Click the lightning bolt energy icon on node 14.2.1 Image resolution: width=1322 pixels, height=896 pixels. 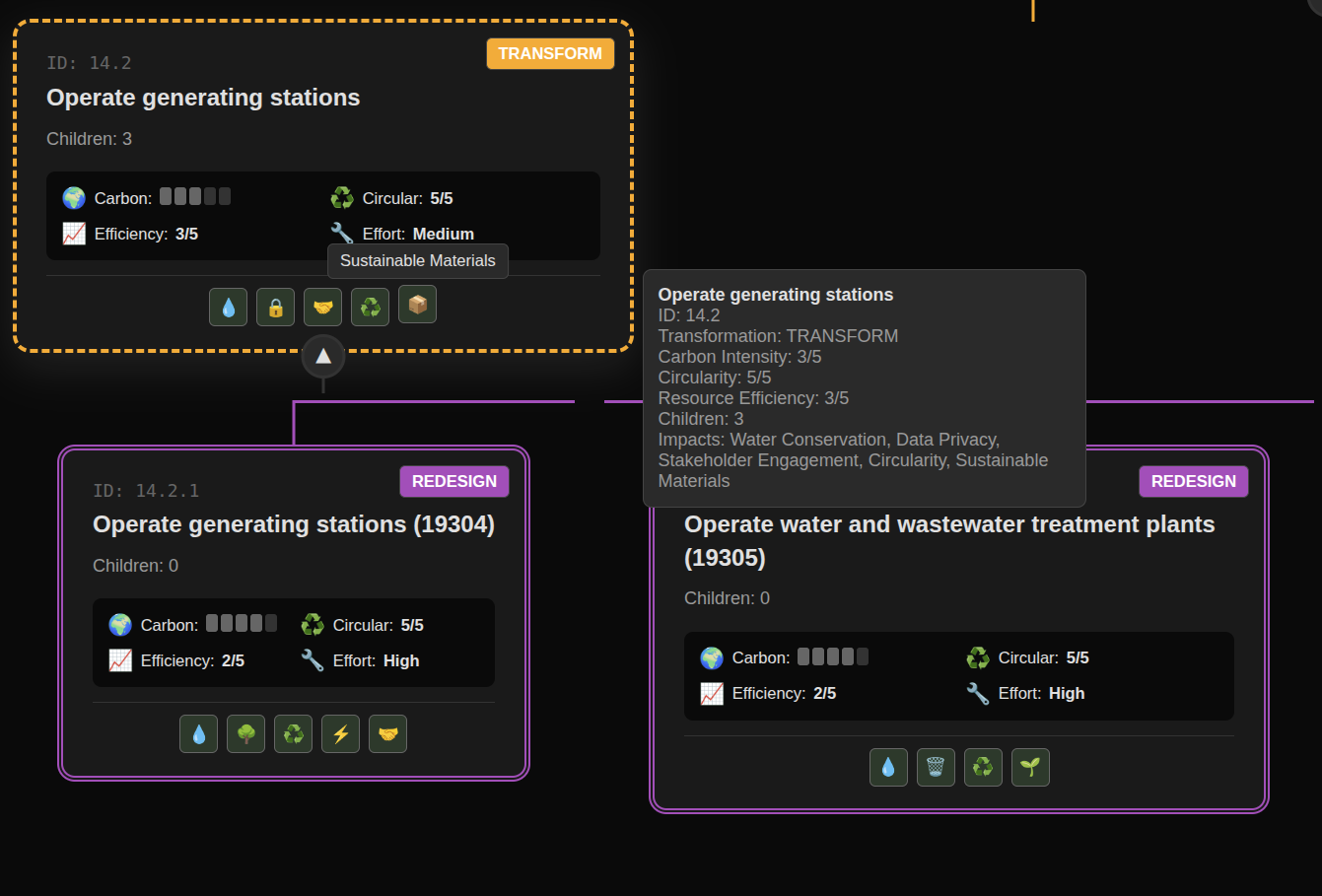coord(340,733)
